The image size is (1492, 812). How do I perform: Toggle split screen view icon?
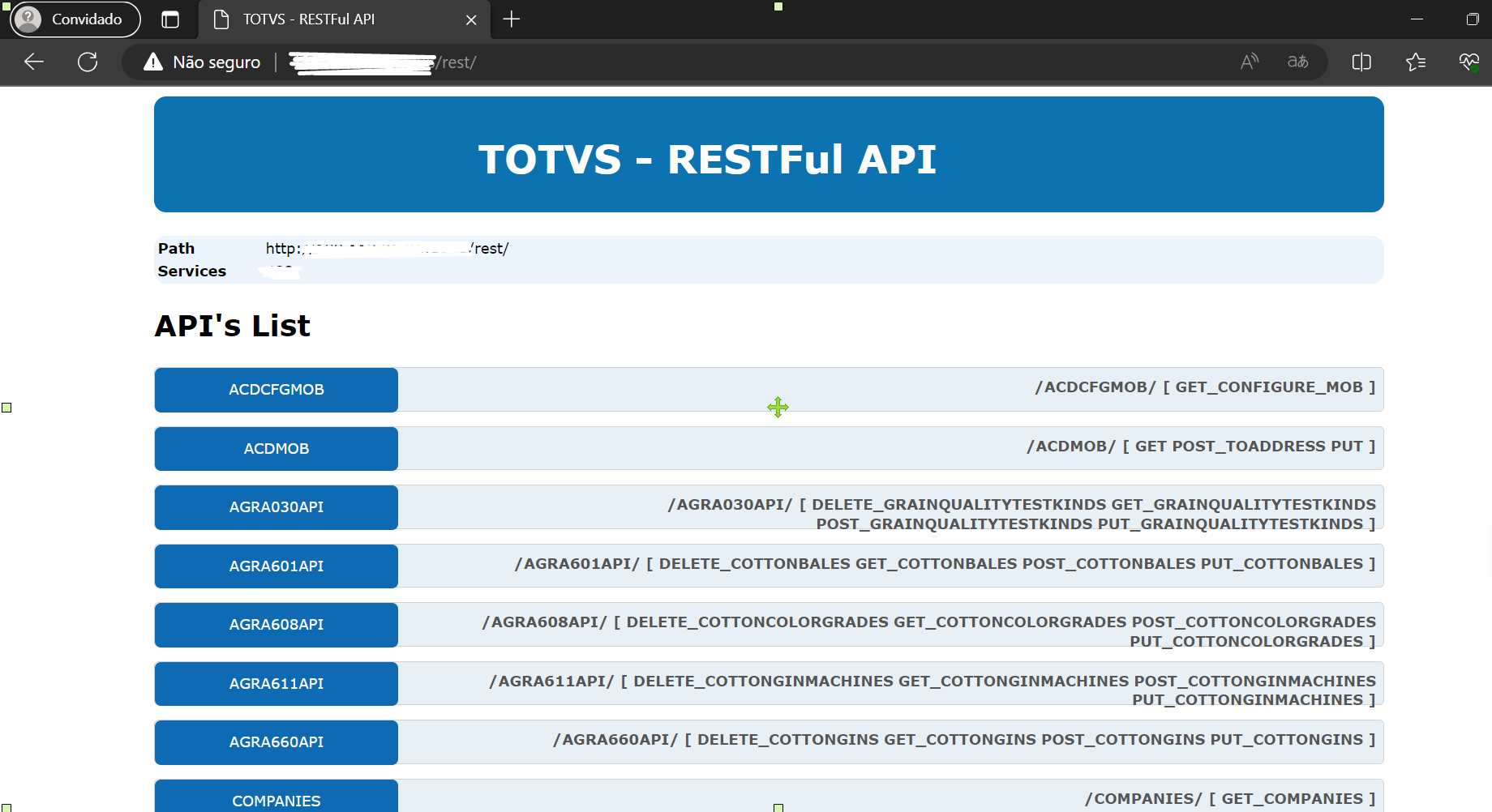pos(1361,62)
